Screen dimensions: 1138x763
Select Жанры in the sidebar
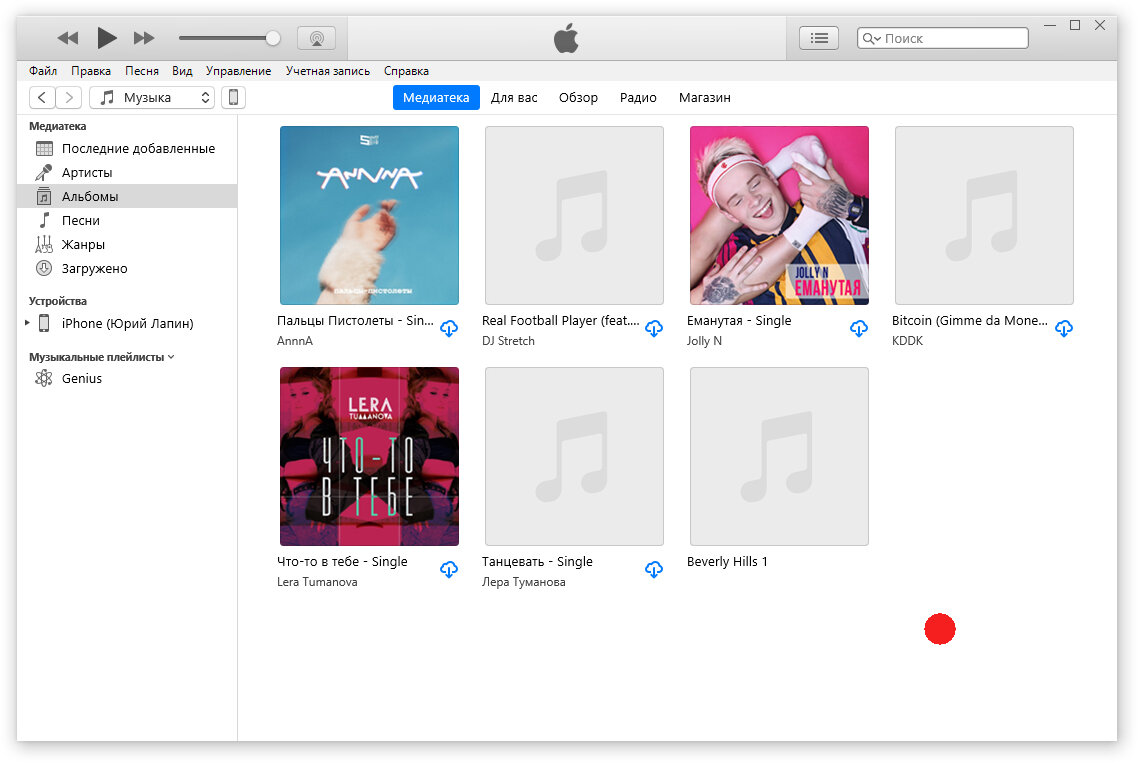(x=127, y=244)
